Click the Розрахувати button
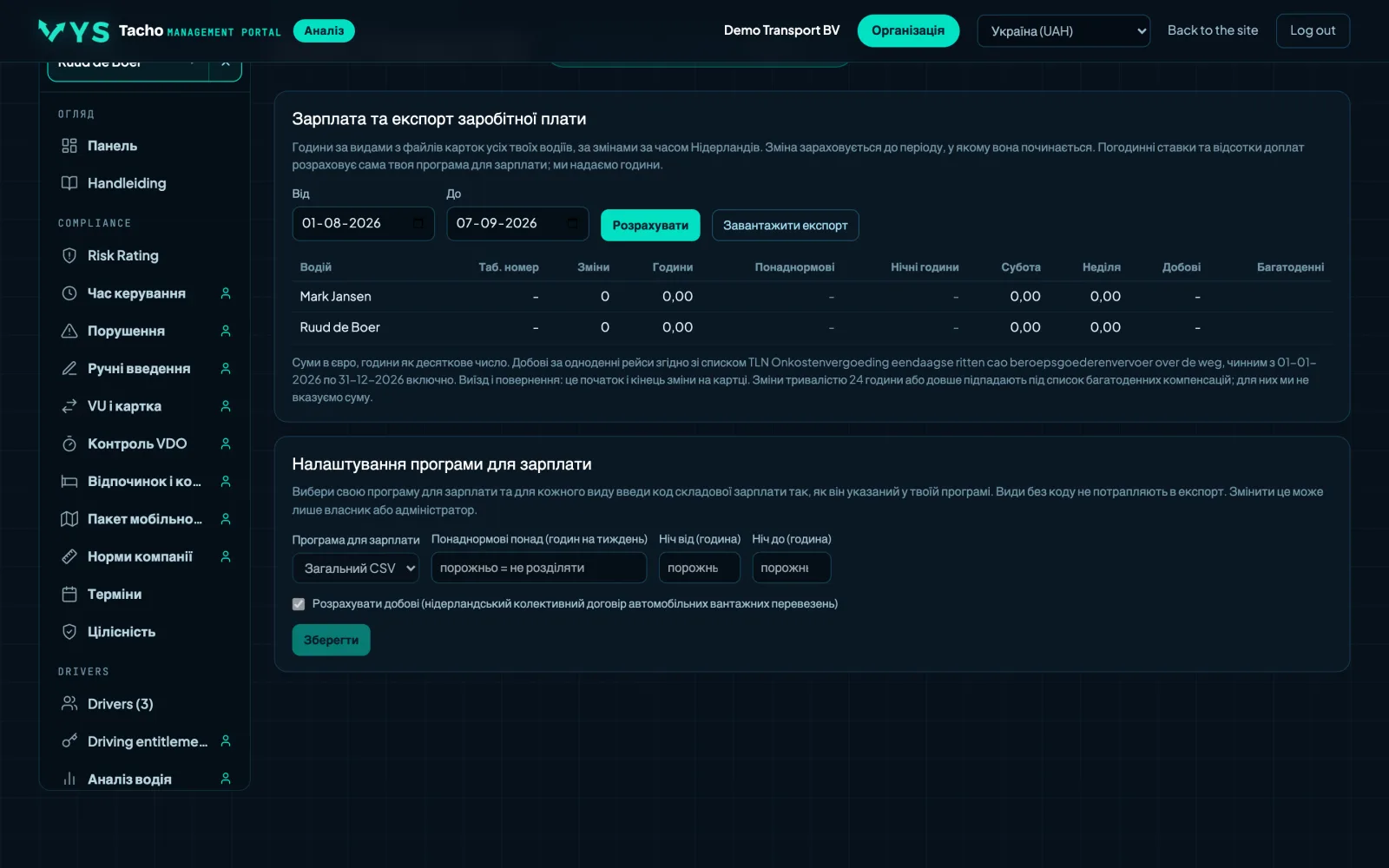The width and height of the screenshot is (1389, 868). pos(650,225)
